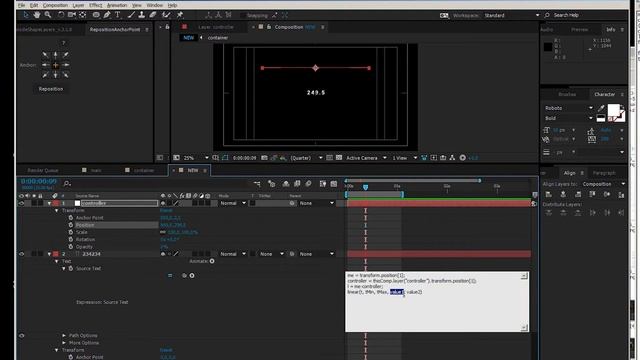Click the Reposition button
Viewport: 640px width, 360px height.
click(51, 89)
